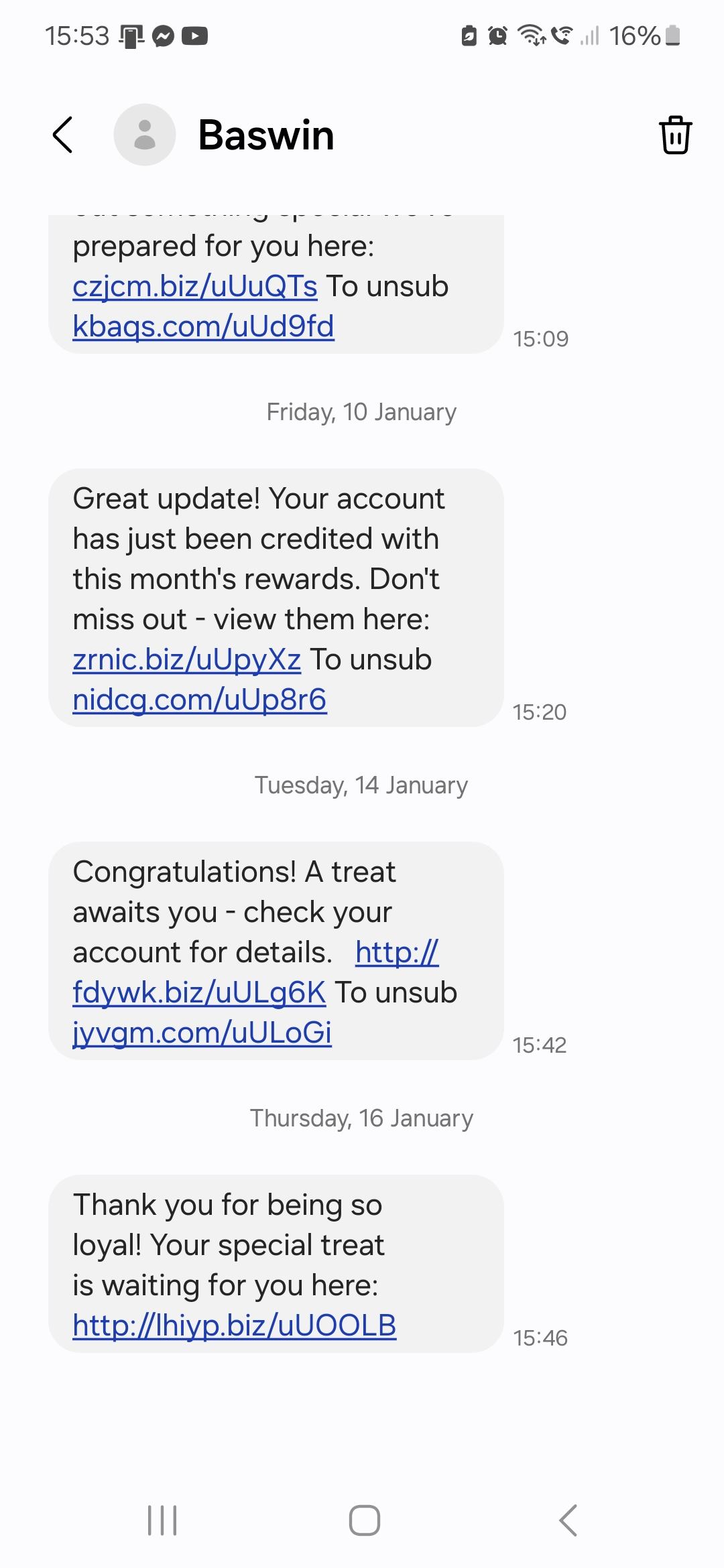Screen dimensions: 724x1568
Task: Tap the YouTube status bar icon
Action: [x=194, y=36]
